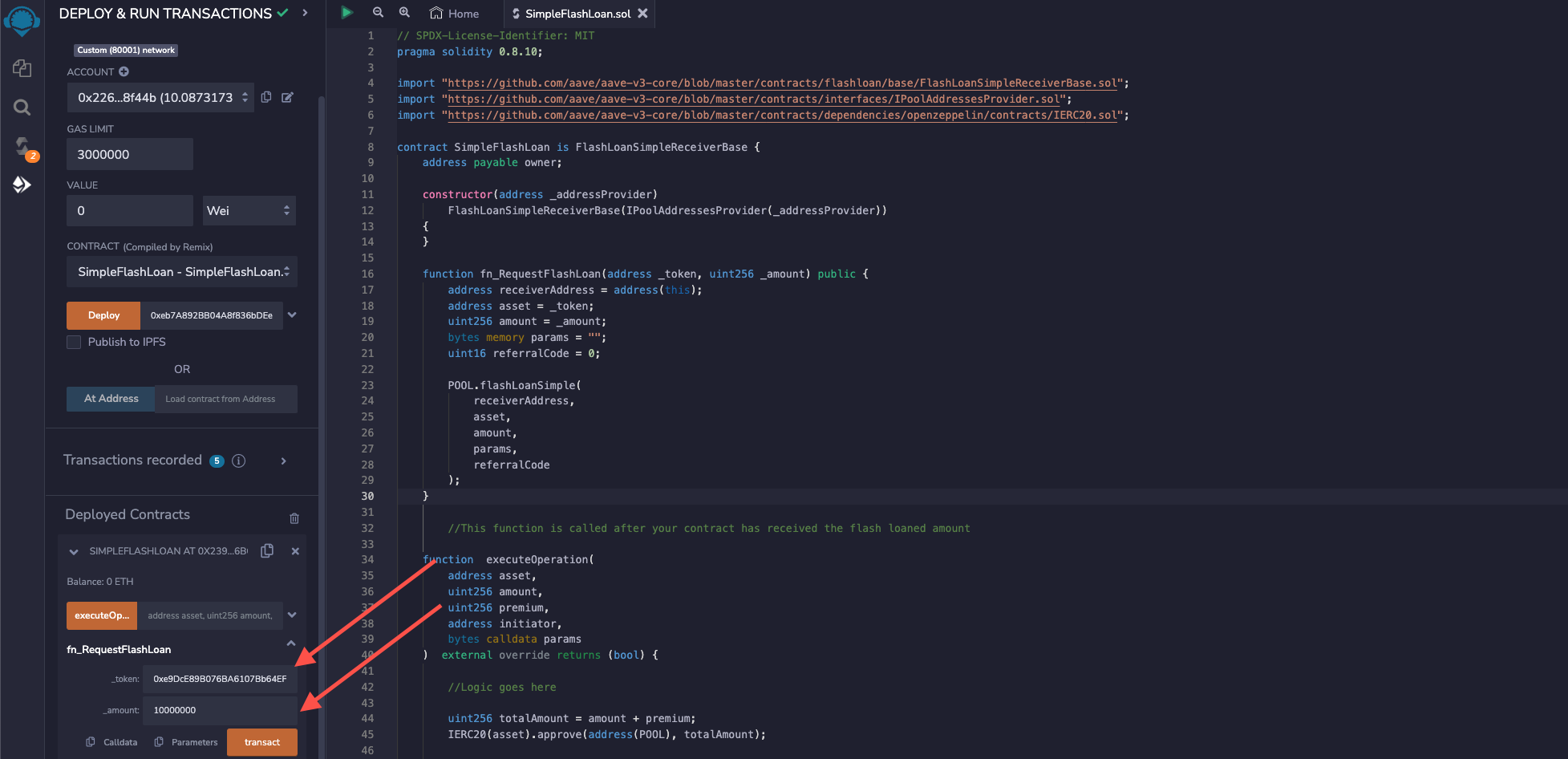The image size is (1568, 759).
Task: Click the Transactions recorded count badge
Action: (217, 461)
